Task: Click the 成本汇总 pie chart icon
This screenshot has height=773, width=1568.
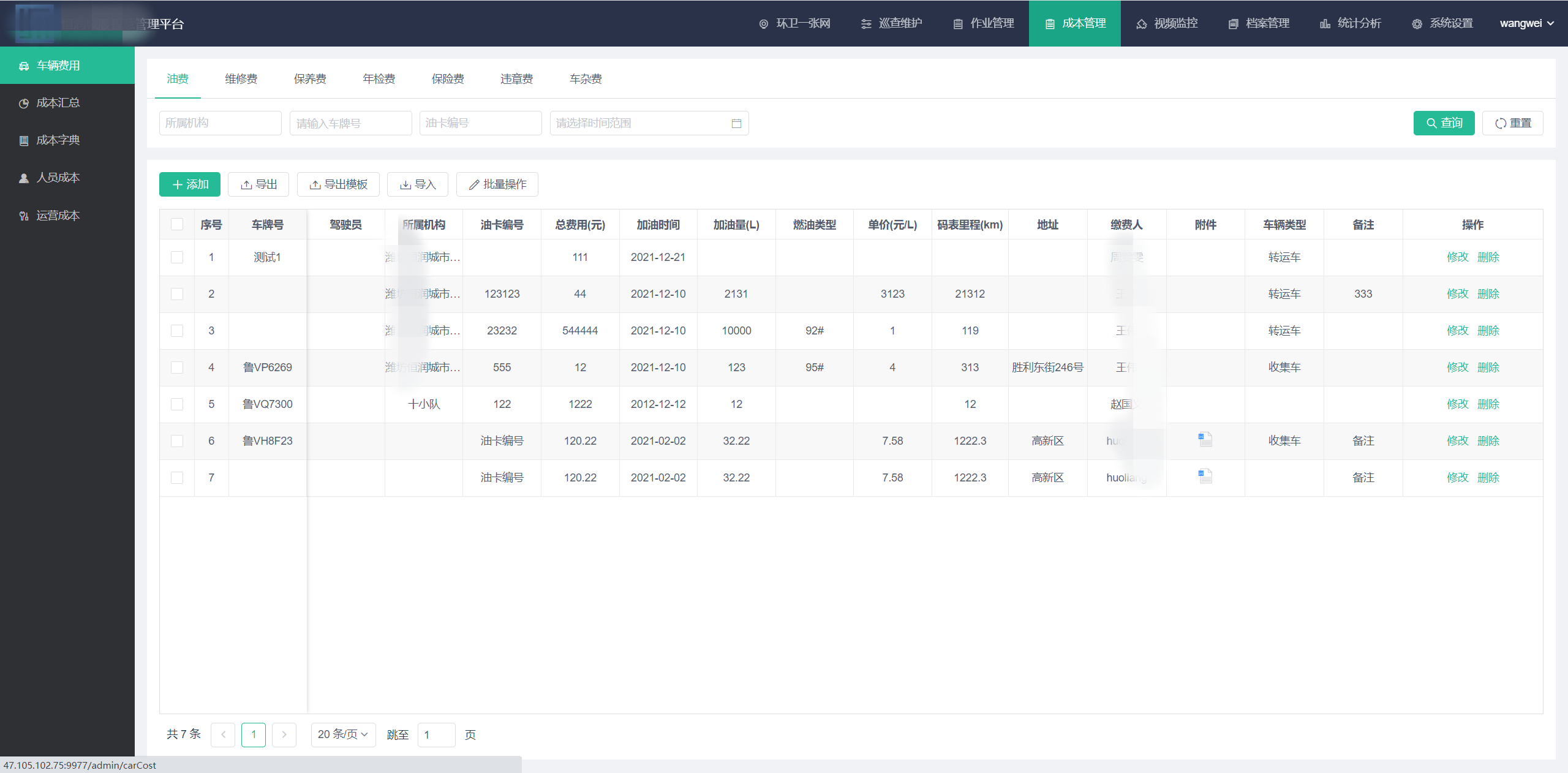Action: click(24, 104)
